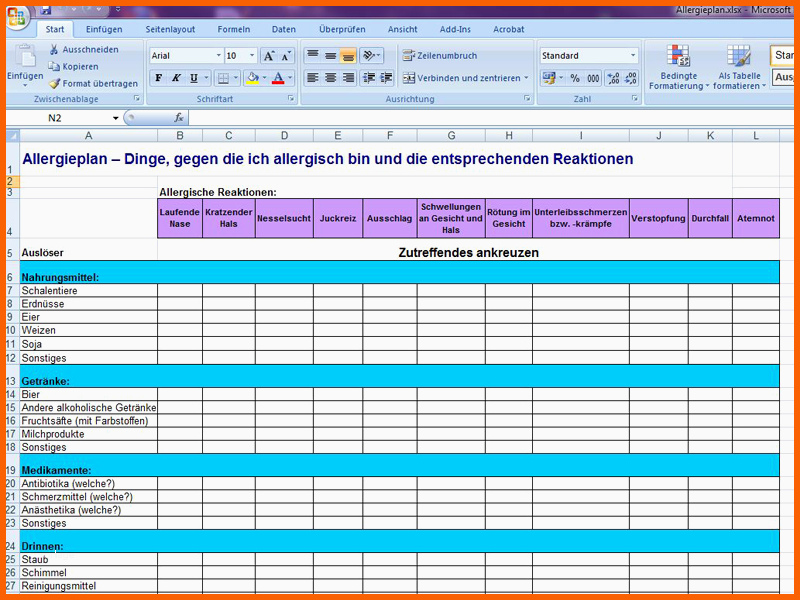Viewport: 800px width, 600px height.
Task: Click the fx insert function icon
Action: pyautogui.click(x=178, y=118)
